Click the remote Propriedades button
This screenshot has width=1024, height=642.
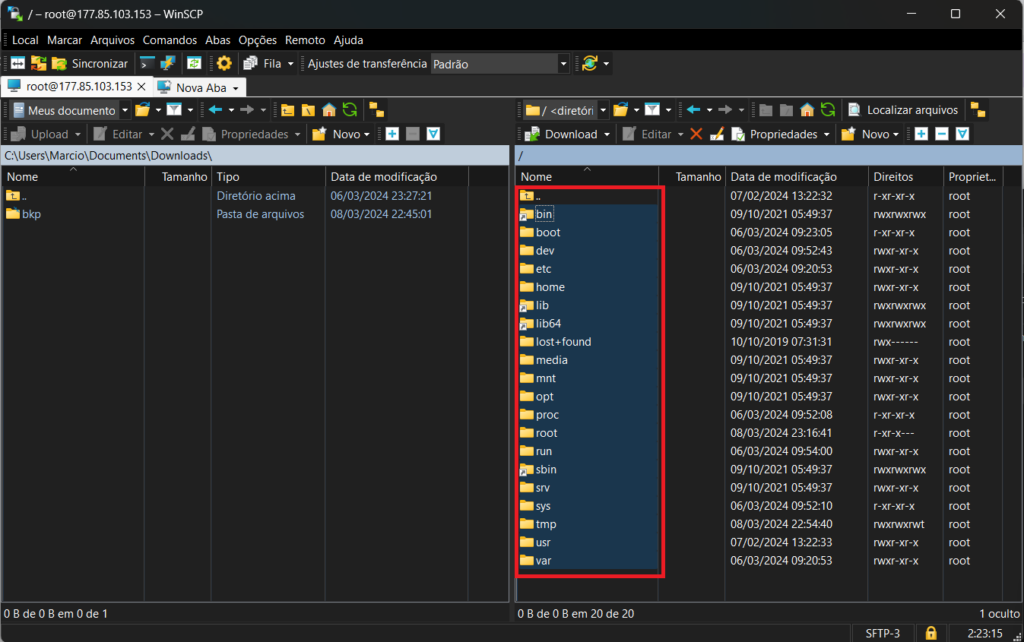775,134
